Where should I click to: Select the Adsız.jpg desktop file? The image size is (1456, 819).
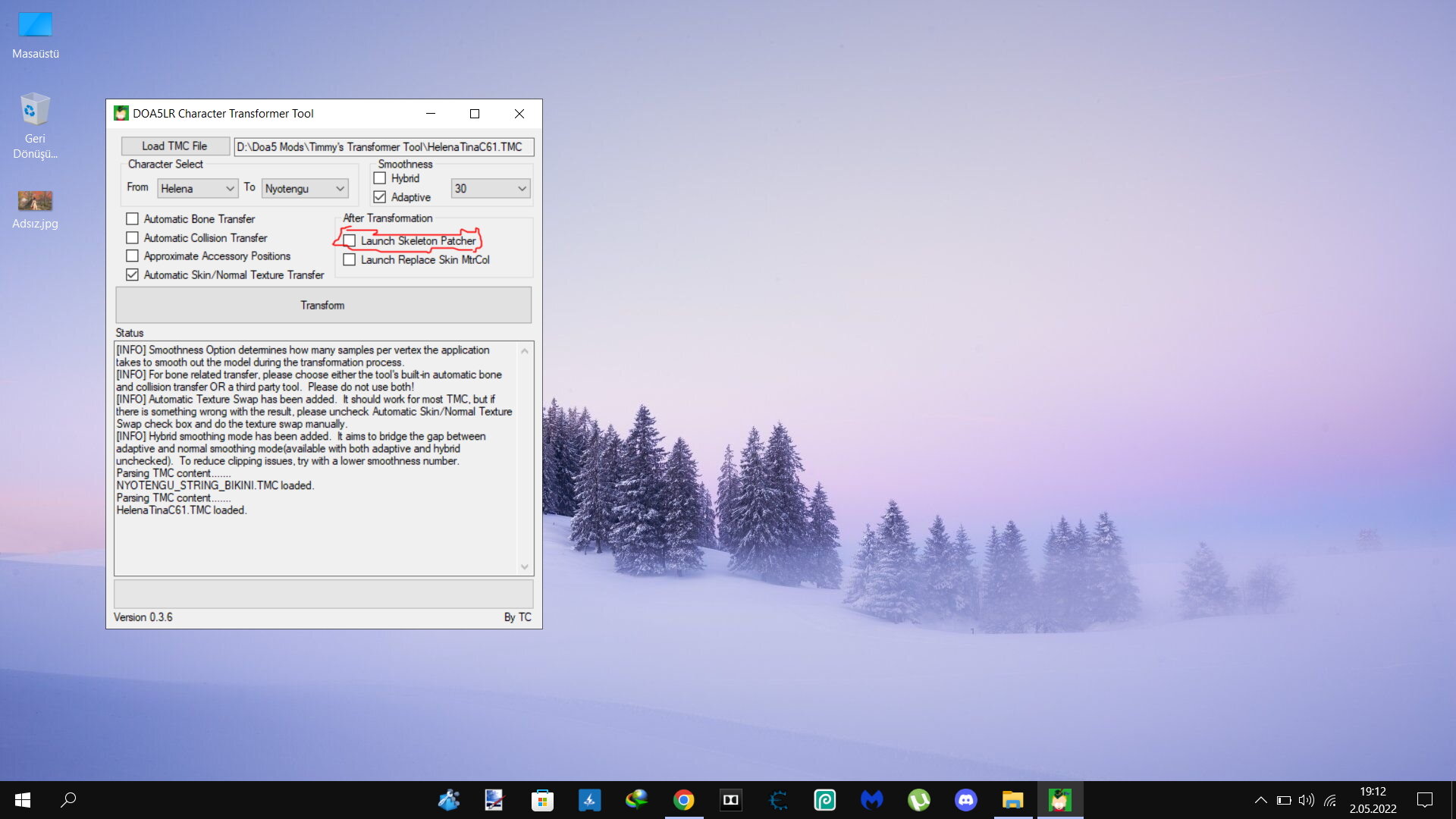pyautogui.click(x=35, y=210)
